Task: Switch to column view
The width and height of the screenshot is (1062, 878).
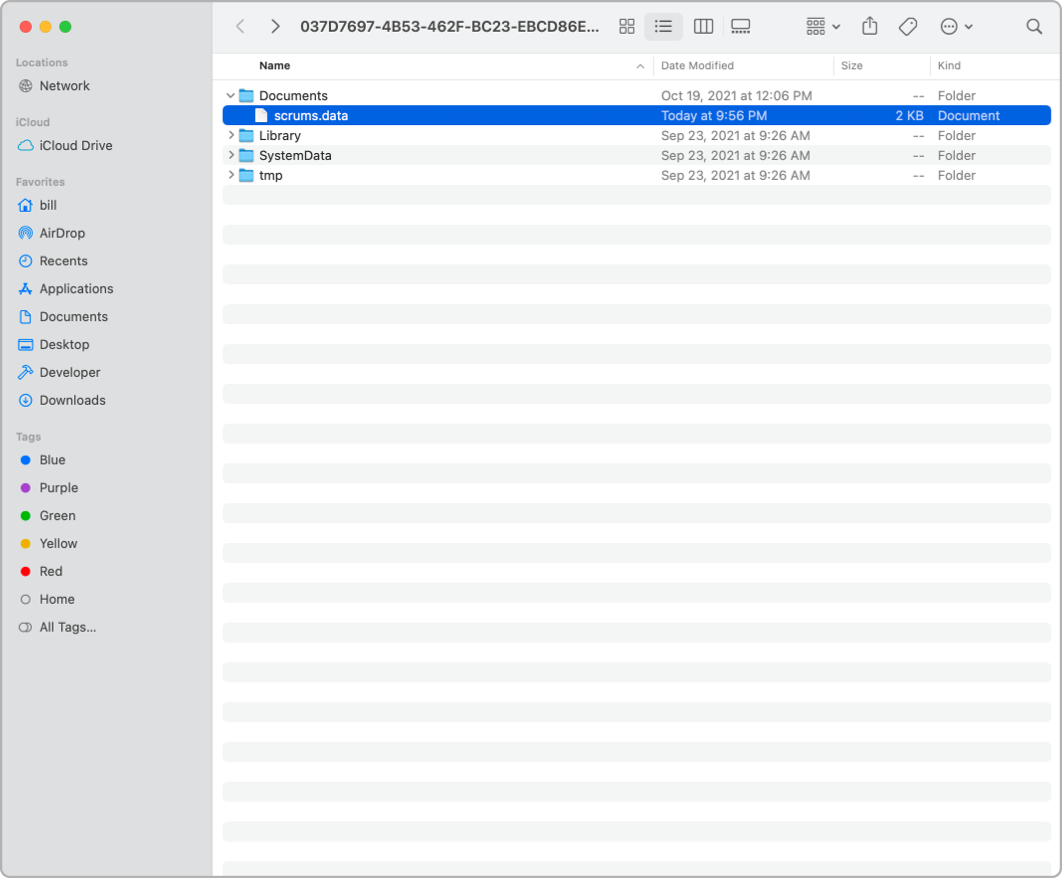Action: pos(703,27)
